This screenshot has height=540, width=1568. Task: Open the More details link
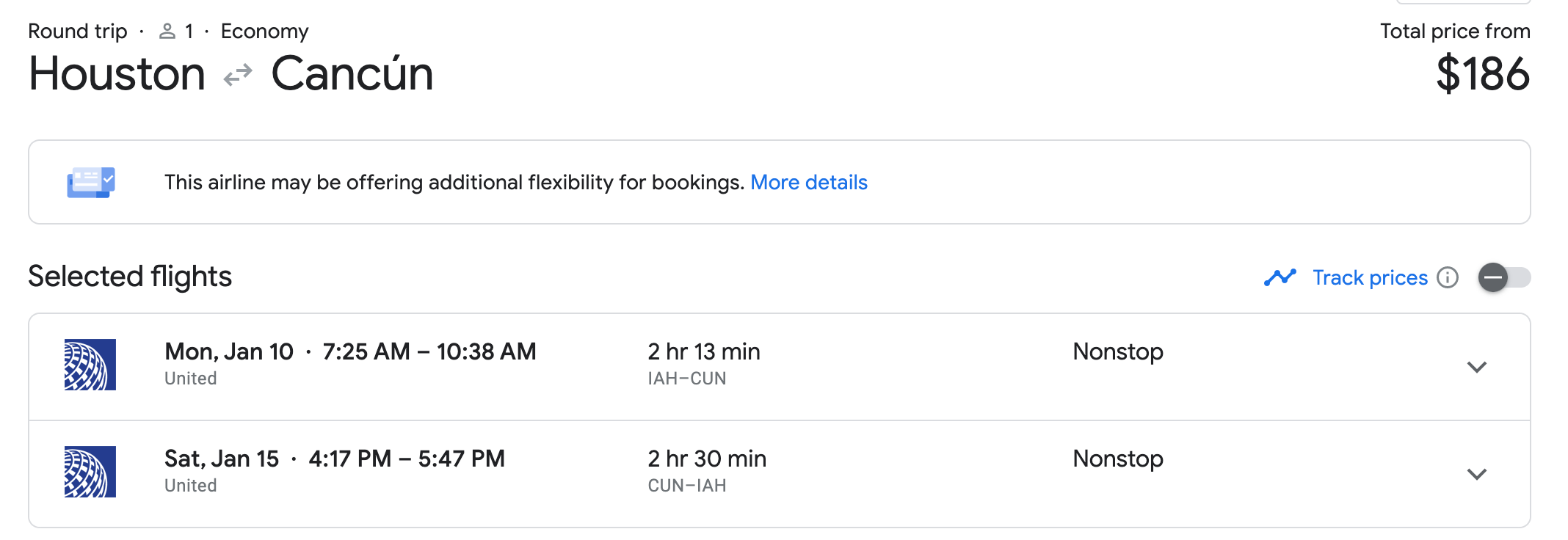click(x=808, y=182)
